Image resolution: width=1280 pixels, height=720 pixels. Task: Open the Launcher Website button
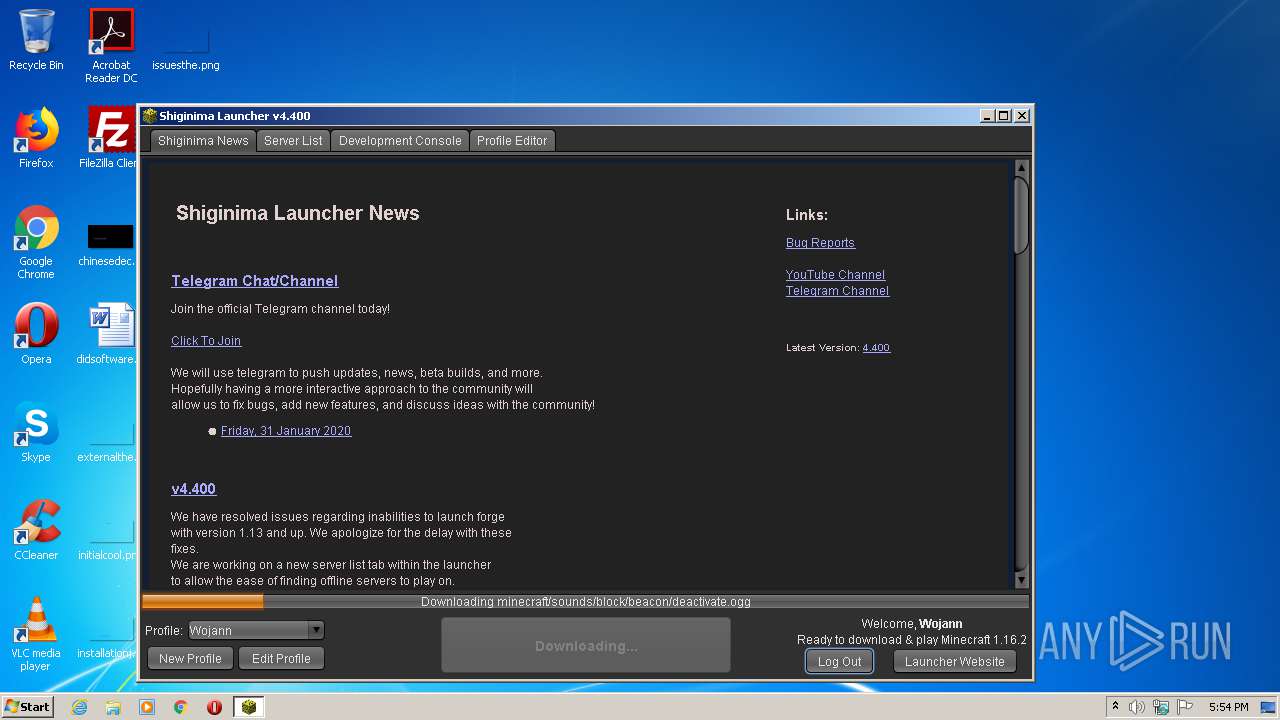955,661
